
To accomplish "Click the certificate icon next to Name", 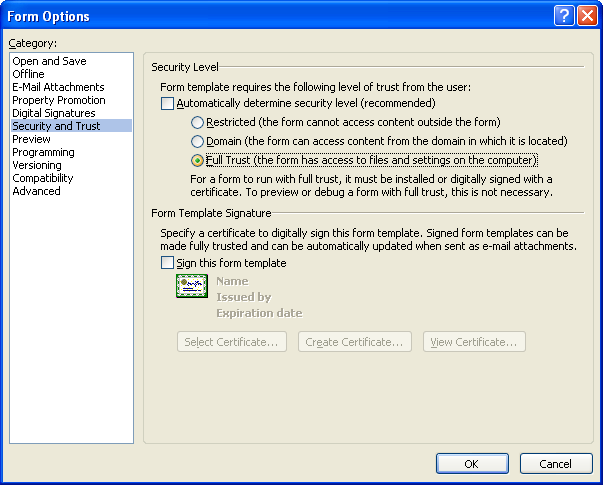I will [x=192, y=286].
